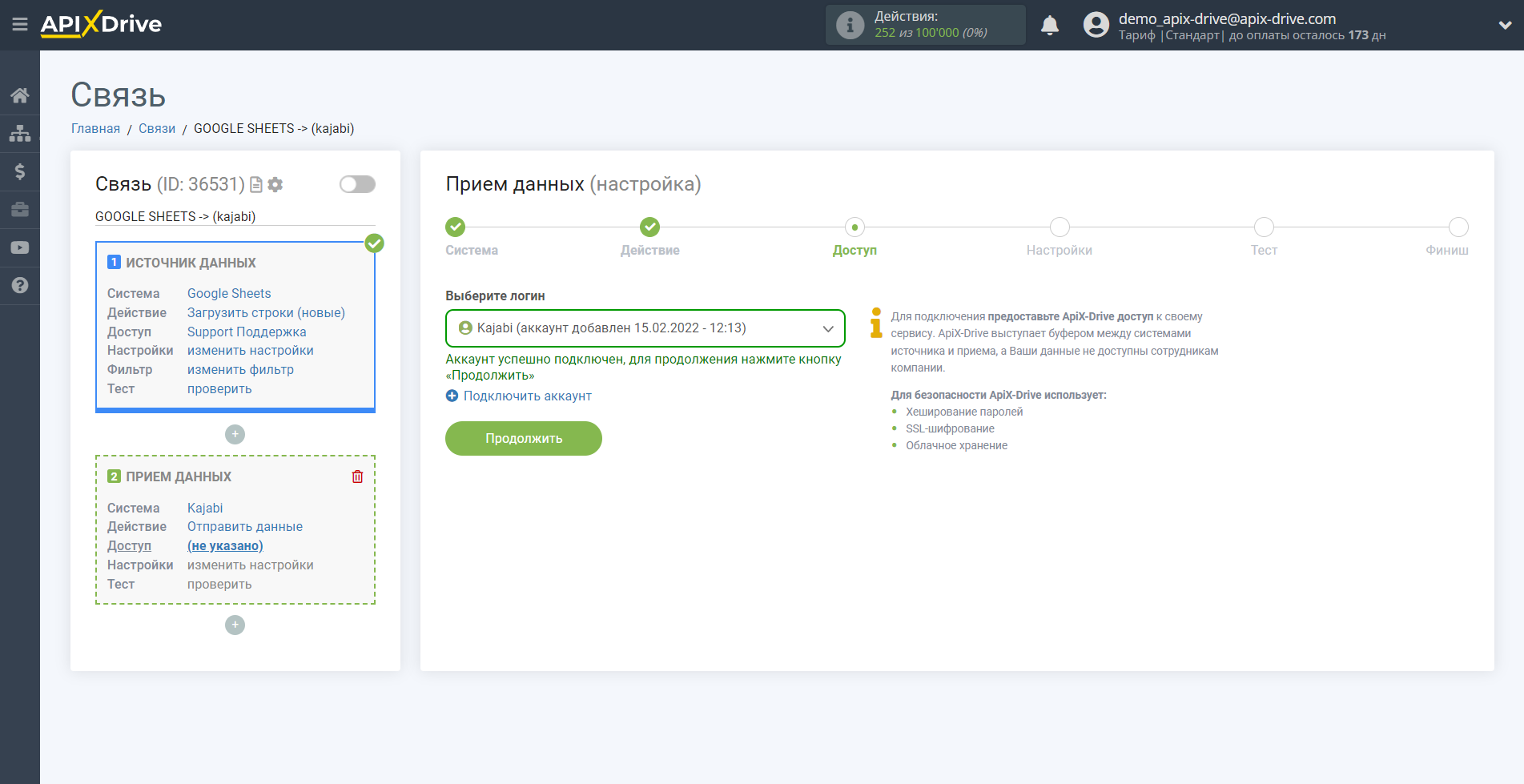Screen dimensions: 1524x784
Task: Open the YouTube video icon in sidebar
Action: point(20,248)
